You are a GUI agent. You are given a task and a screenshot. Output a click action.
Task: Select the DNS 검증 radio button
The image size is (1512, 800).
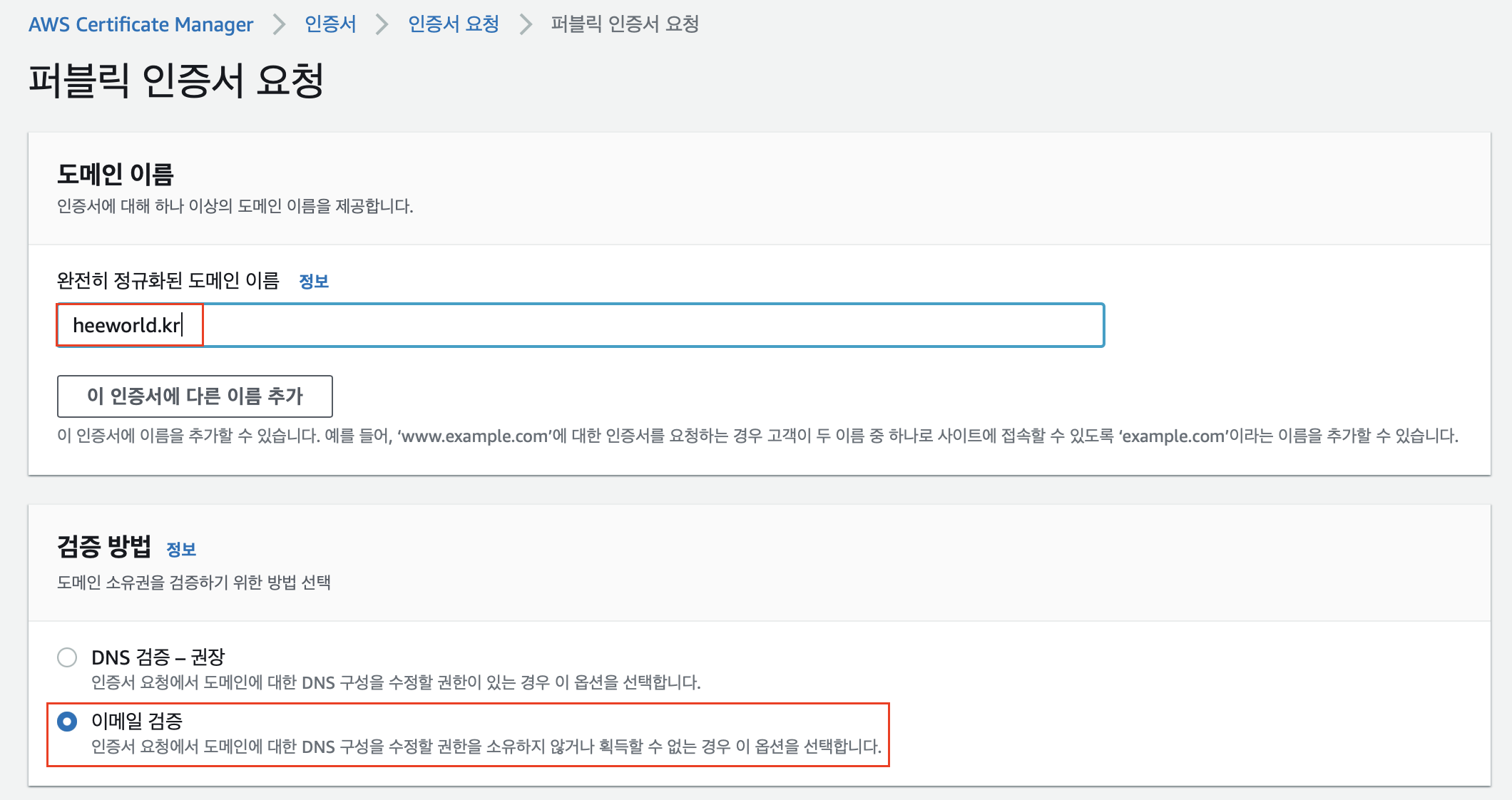pyautogui.click(x=67, y=657)
